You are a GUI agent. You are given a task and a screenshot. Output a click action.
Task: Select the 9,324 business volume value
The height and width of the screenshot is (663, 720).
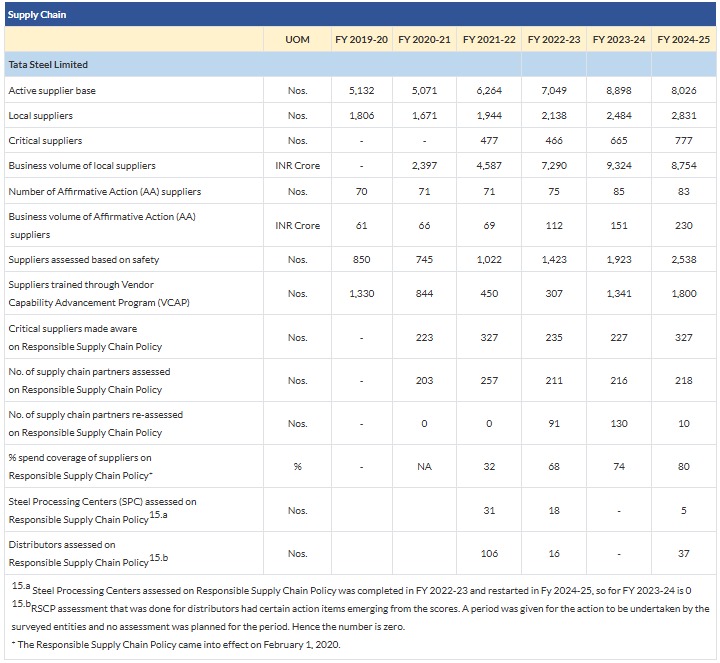(618, 166)
